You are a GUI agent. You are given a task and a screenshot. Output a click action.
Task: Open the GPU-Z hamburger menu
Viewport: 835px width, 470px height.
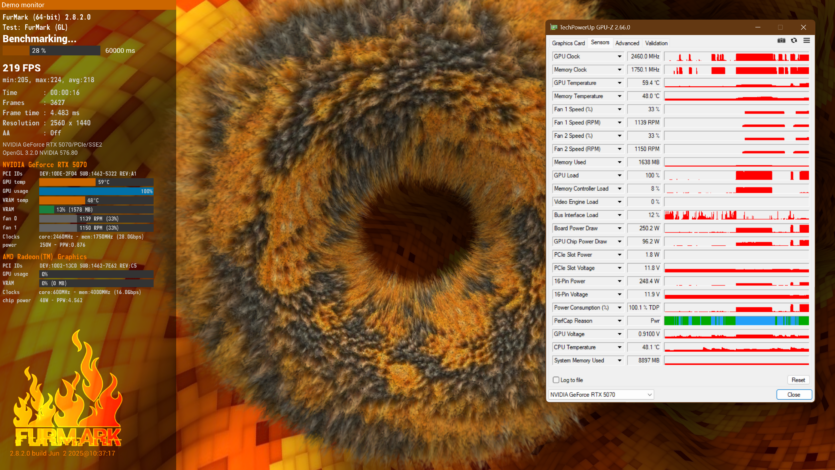[806, 40]
